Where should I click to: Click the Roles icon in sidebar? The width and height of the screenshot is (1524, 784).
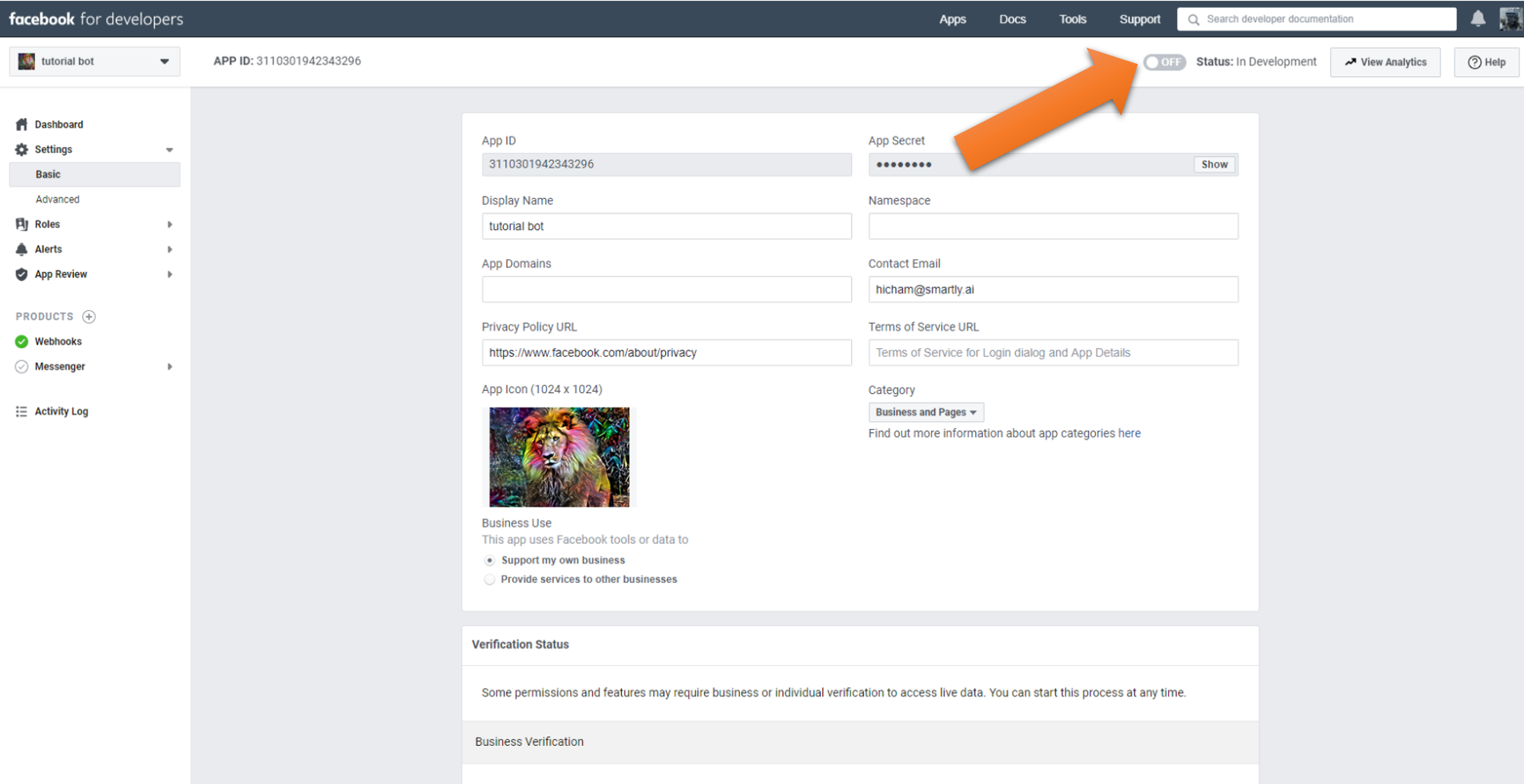tap(21, 224)
